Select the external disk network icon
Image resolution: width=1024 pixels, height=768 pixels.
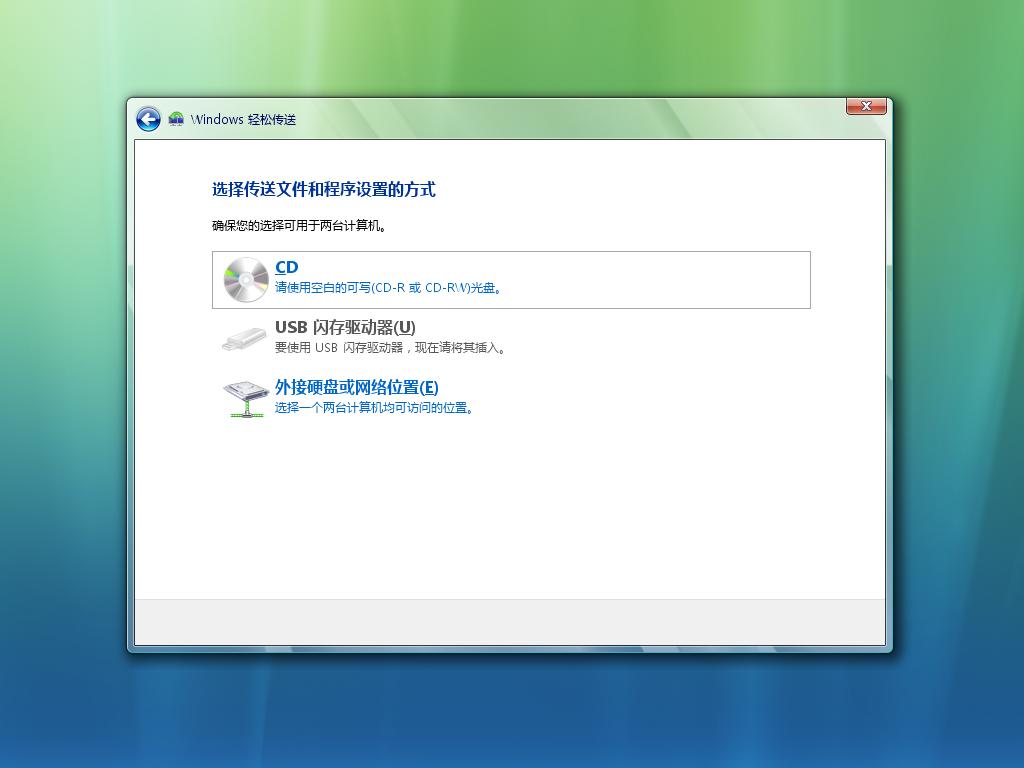coord(246,398)
